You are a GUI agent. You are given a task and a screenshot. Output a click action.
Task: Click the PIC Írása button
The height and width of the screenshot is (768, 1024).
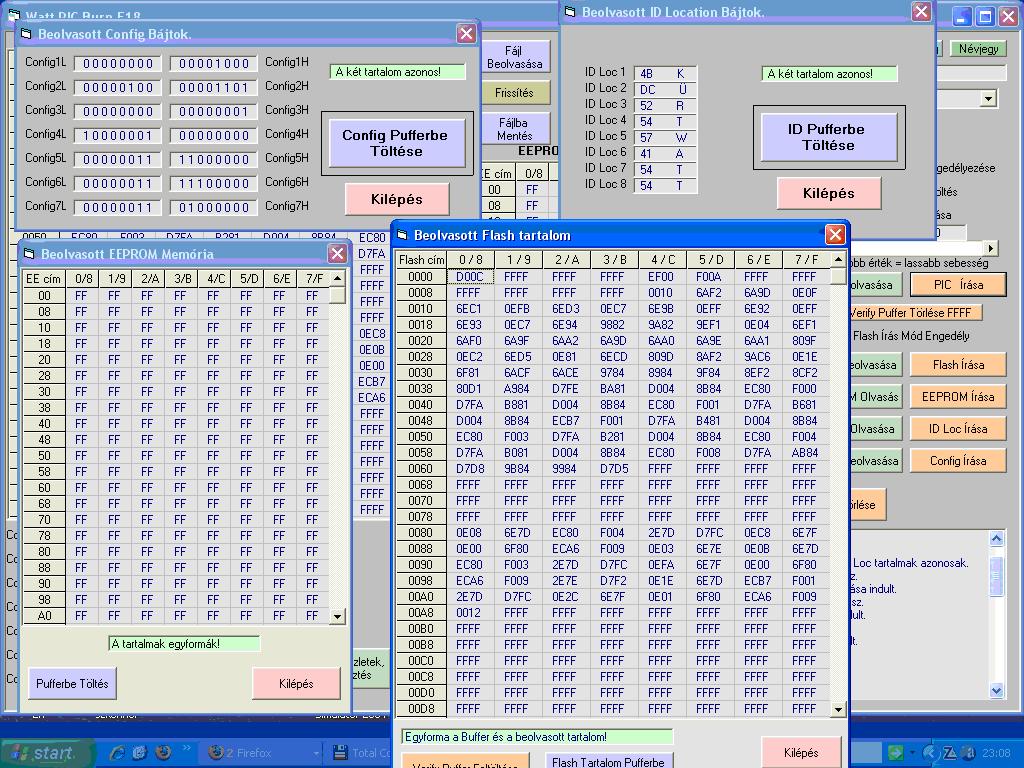pos(958,285)
